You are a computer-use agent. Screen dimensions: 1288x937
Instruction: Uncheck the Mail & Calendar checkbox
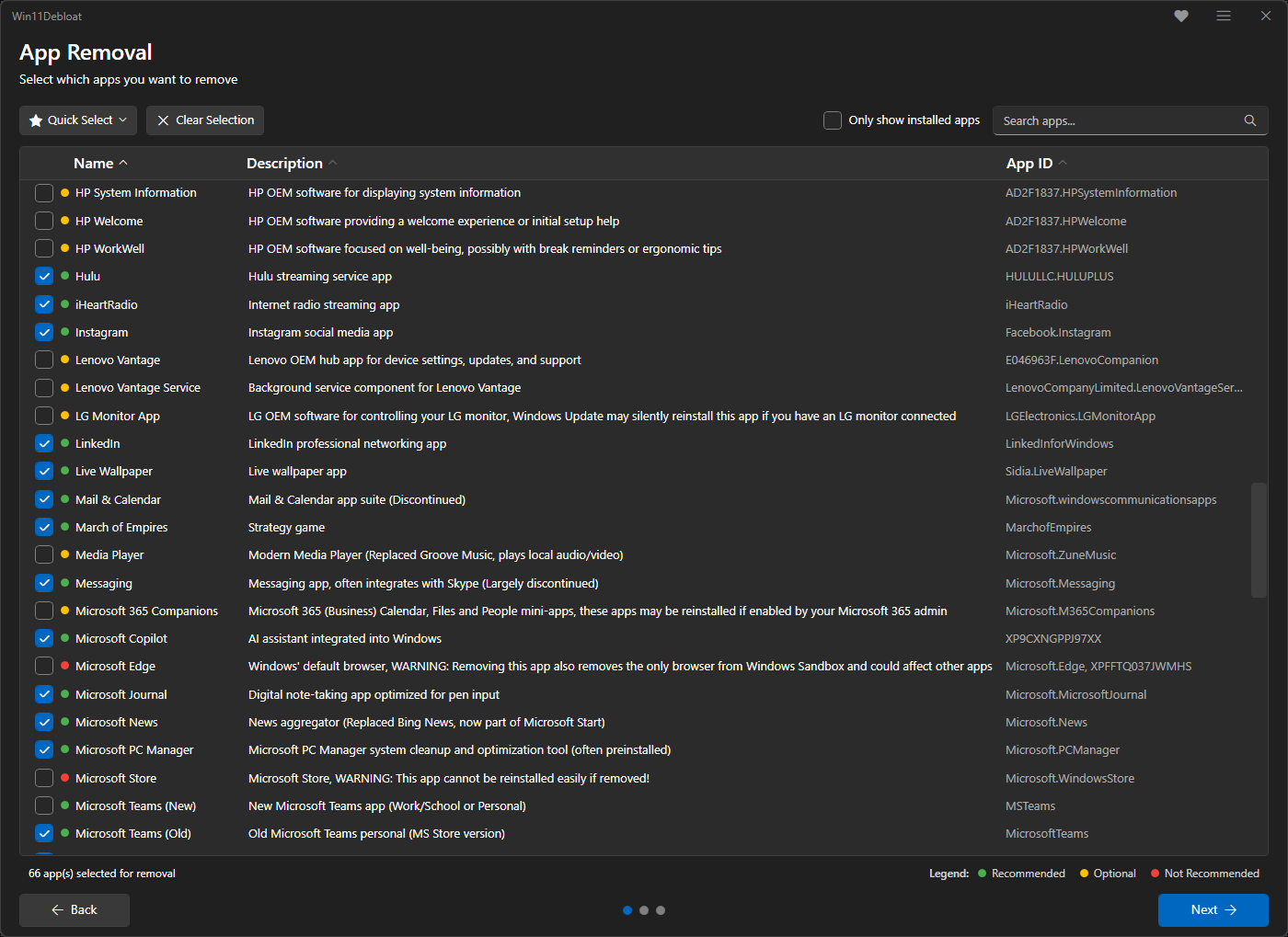44,499
